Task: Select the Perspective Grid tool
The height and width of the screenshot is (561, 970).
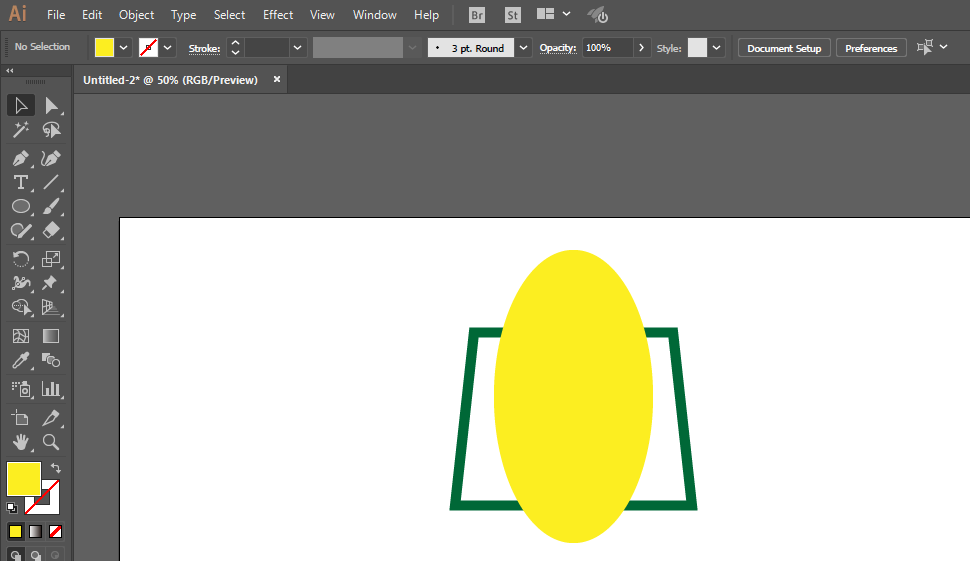Action: [51, 307]
